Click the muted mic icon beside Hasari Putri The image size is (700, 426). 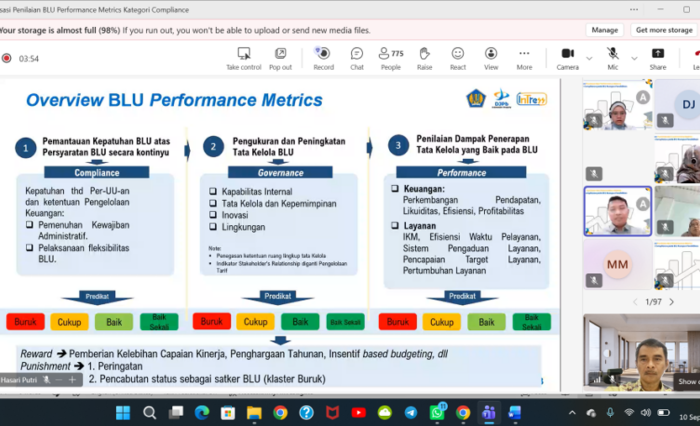[46, 380]
